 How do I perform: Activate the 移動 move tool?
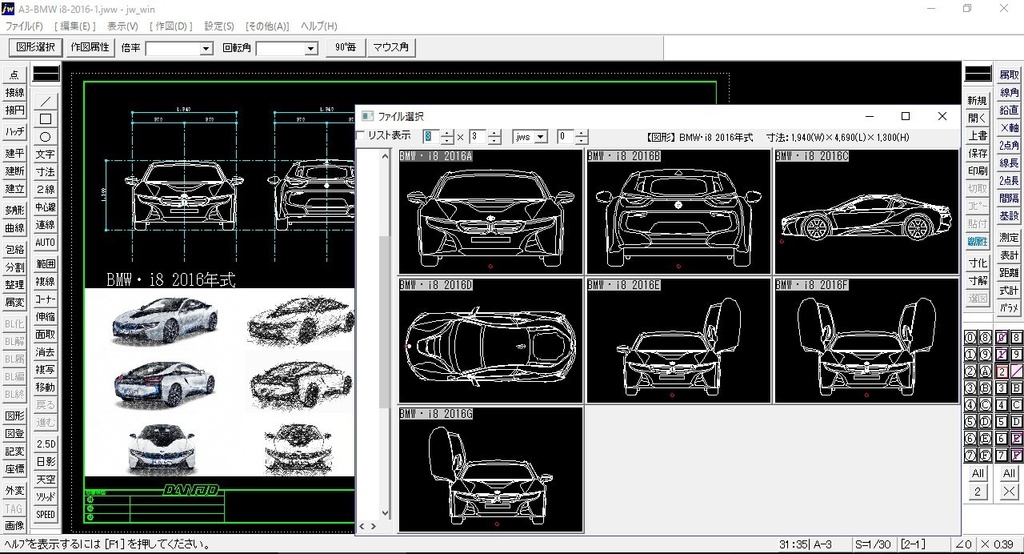[45, 387]
